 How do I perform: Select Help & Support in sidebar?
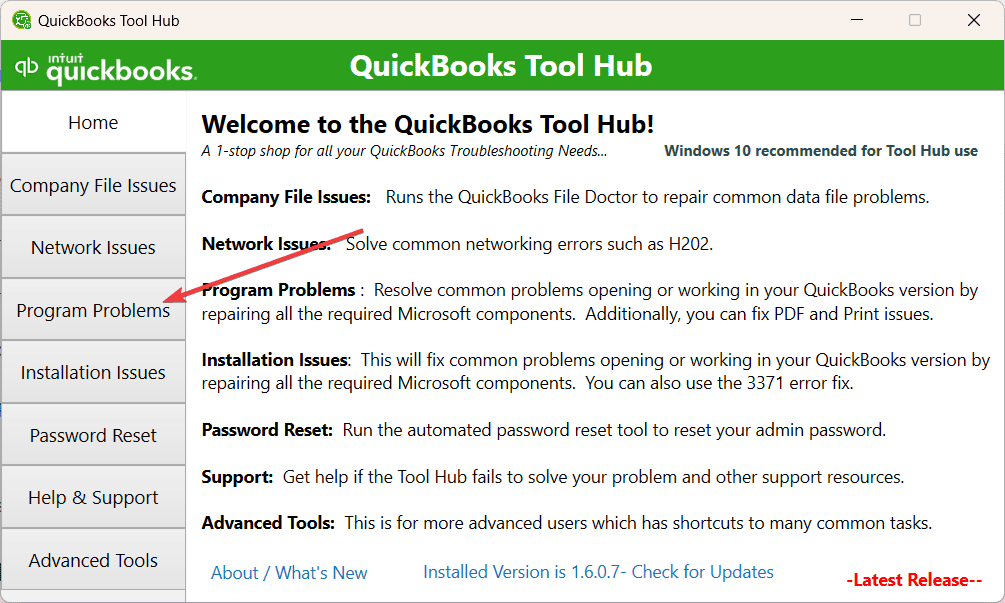(x=94, y=497)
